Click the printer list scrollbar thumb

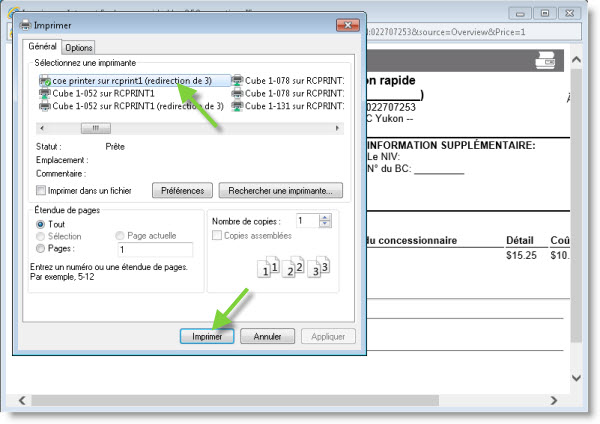click(96, 128)
